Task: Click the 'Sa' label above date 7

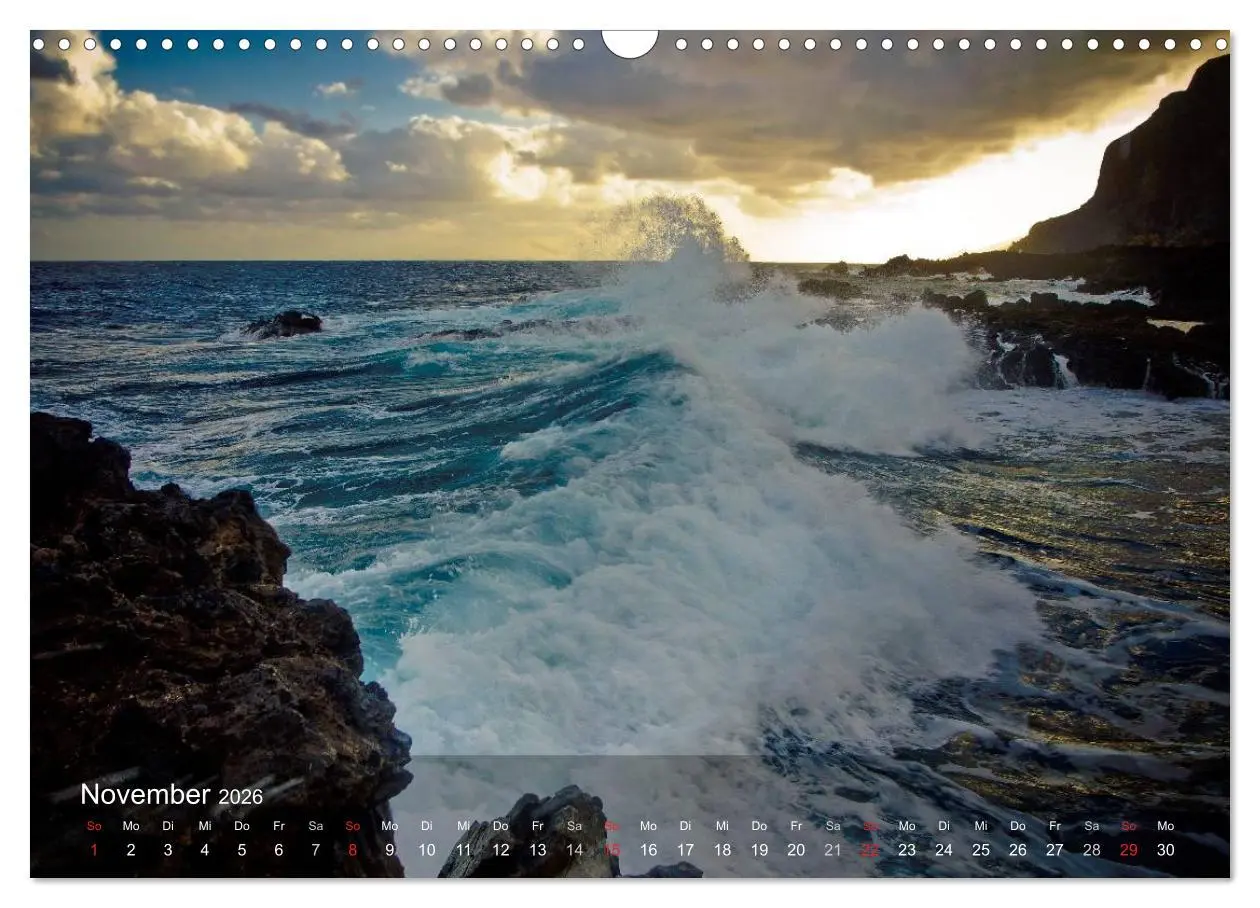Action: pyautogui.click(x=316, y=826)
